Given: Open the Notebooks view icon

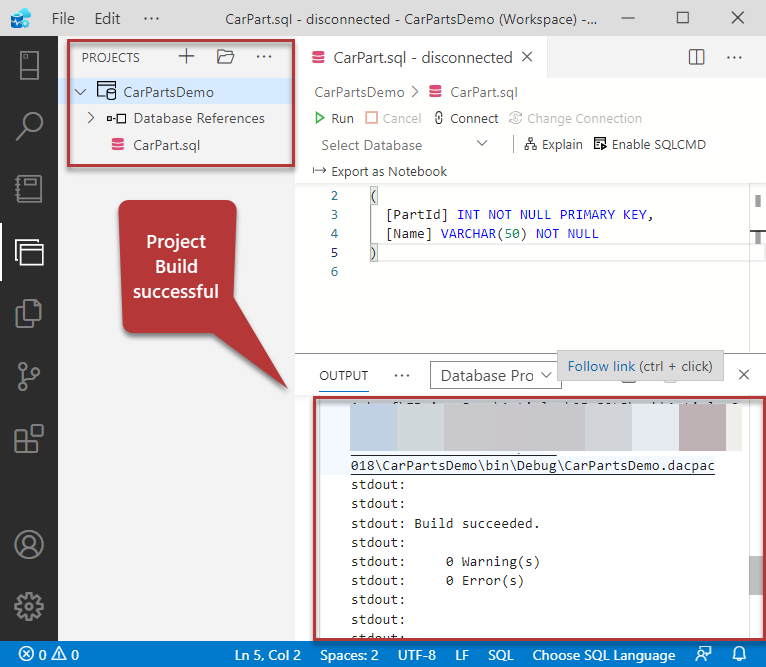Looking at the screenshot, I should point(29,189).
